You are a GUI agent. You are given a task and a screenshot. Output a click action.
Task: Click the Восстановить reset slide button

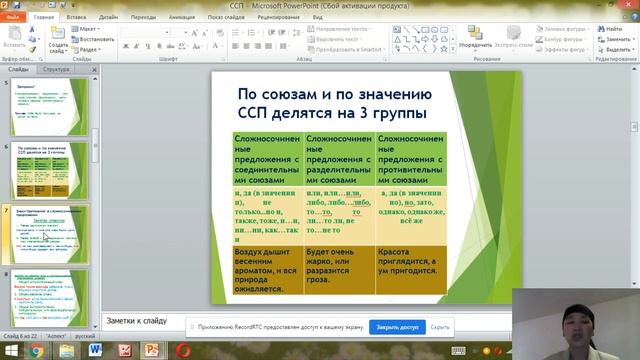(93, 40)
